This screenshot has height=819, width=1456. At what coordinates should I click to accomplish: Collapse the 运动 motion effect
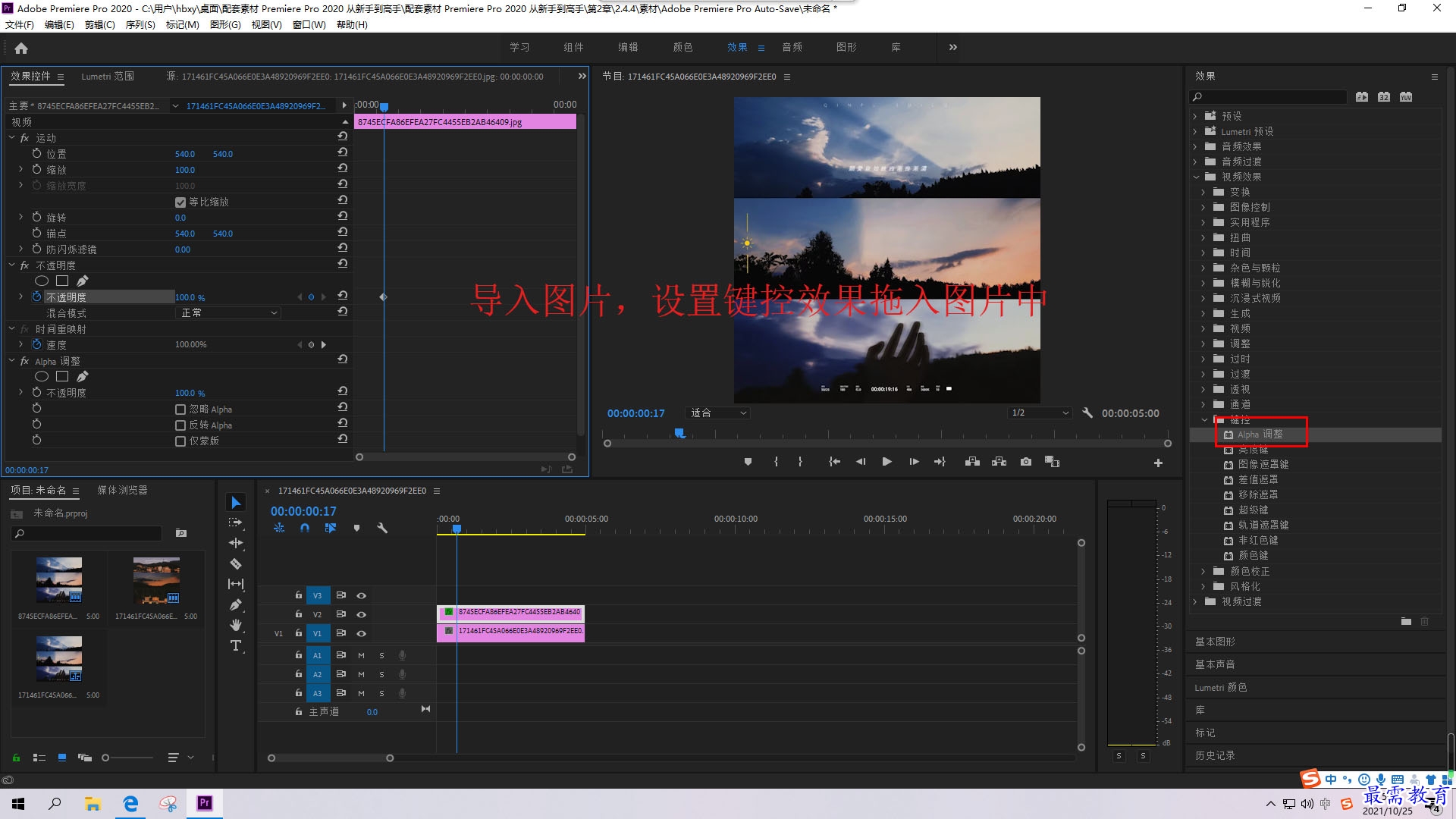click(x=11, y=138)
